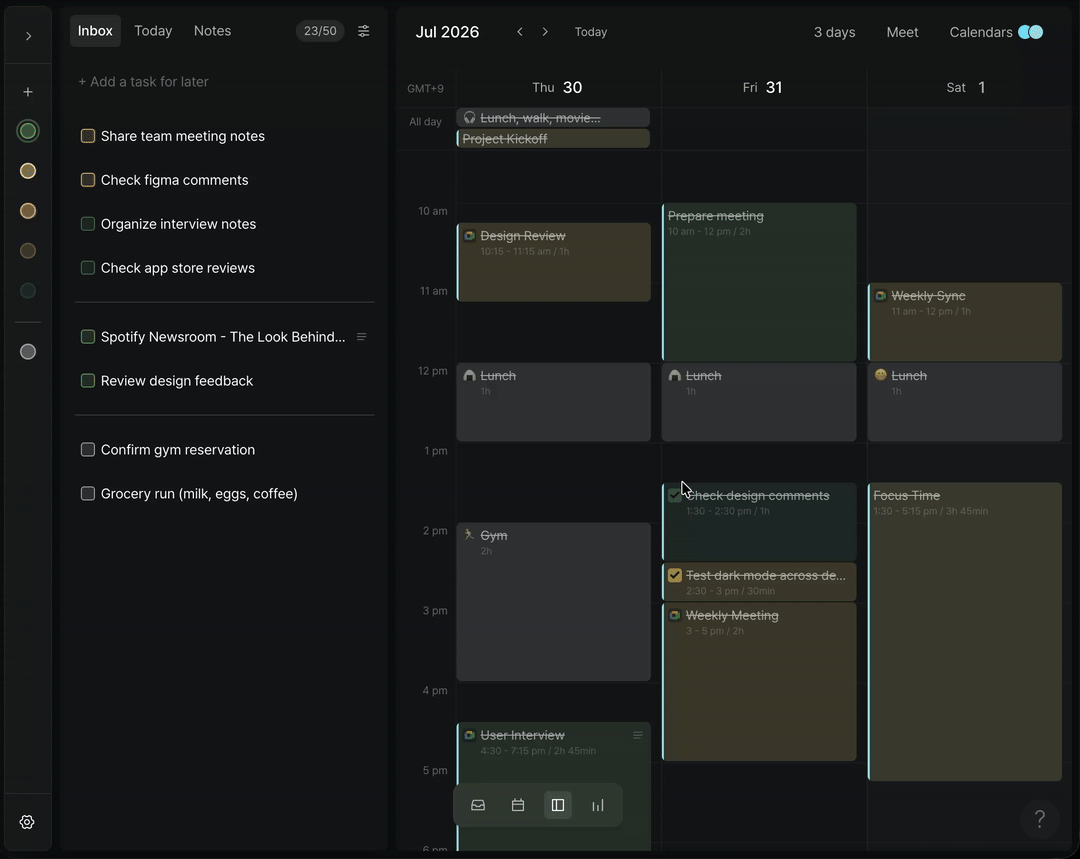Uncheck the Check design comments task

click(675, 495)
